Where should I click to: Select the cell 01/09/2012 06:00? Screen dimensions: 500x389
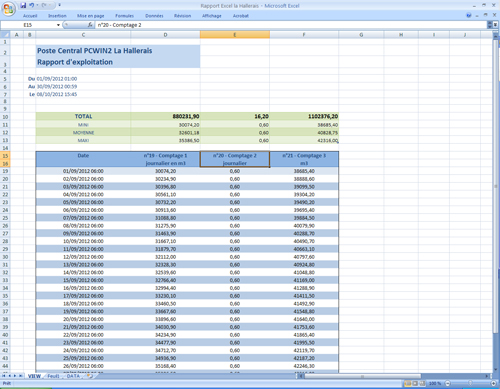[83, 171]
